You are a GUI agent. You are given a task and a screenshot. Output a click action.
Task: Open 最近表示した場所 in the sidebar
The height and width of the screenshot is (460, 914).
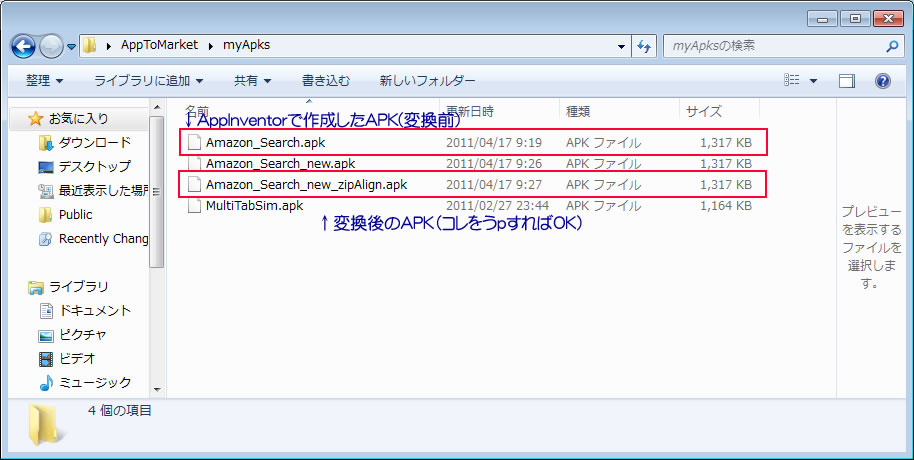[x=104, y=191]
